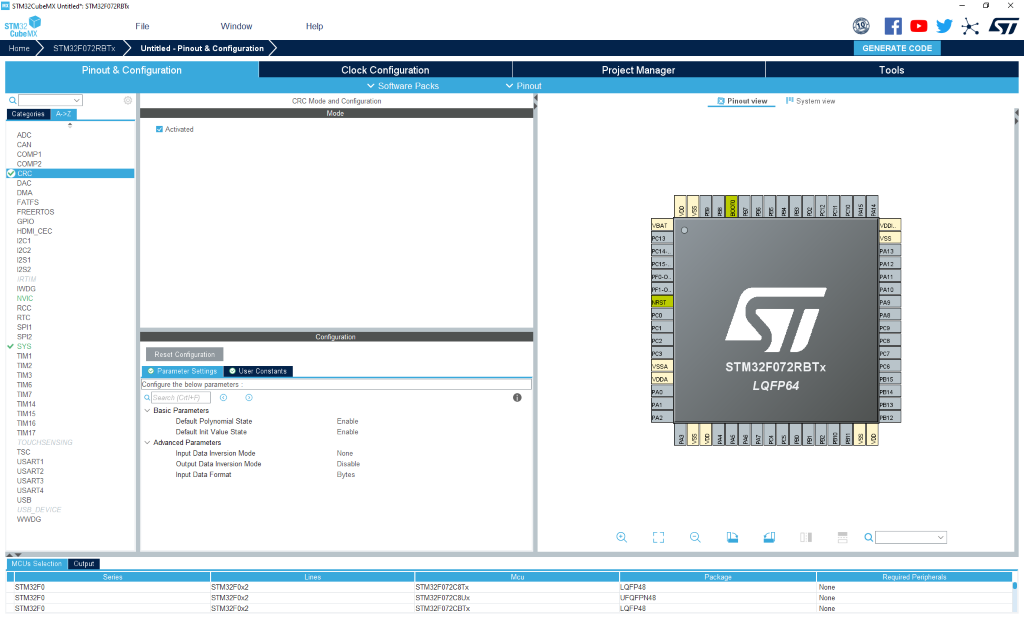Screen dimensions: 1024x619
Task: Go to the next search result in parameters
Action: point(249,397)
